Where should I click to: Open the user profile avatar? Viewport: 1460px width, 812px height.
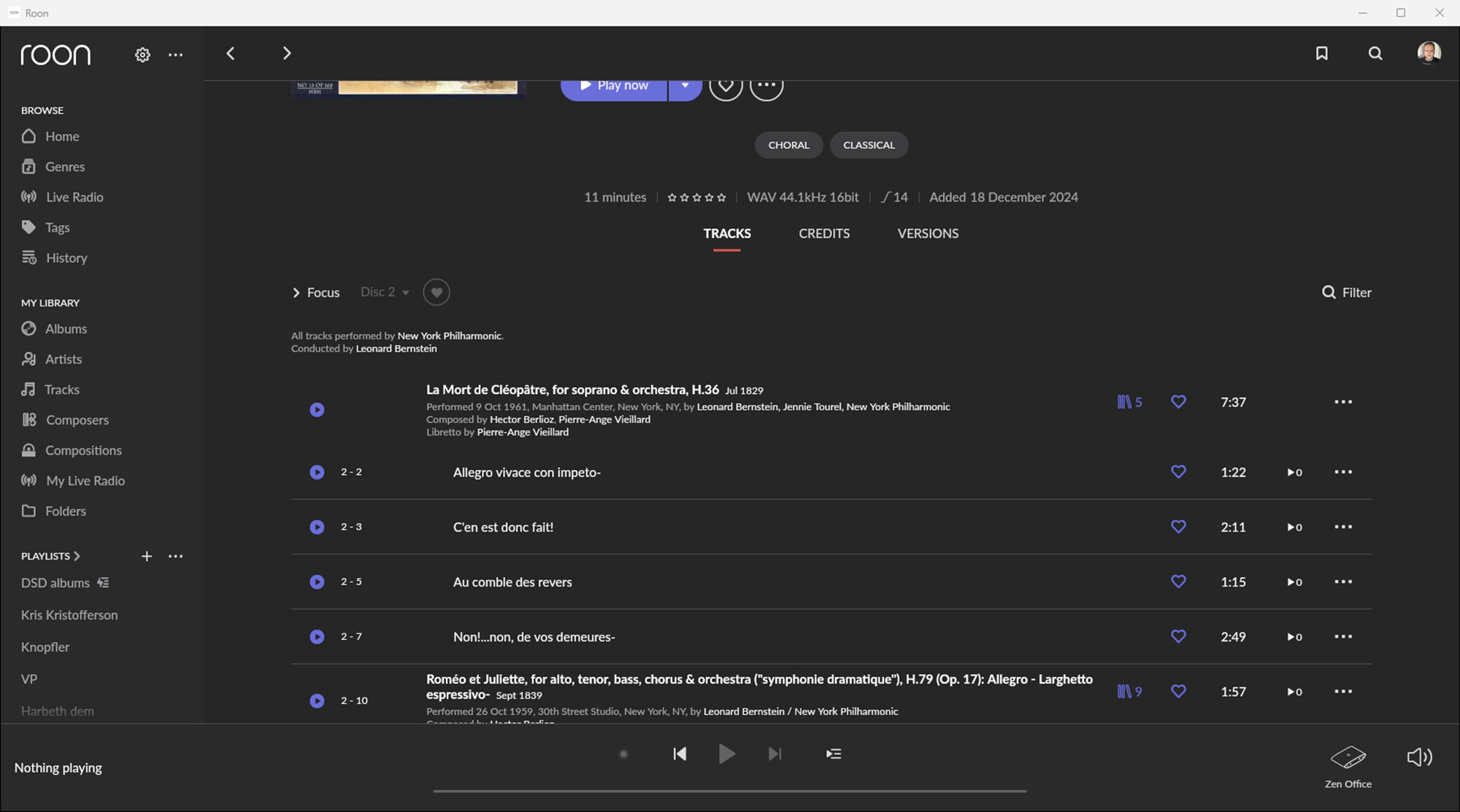tap(1429, 53)
